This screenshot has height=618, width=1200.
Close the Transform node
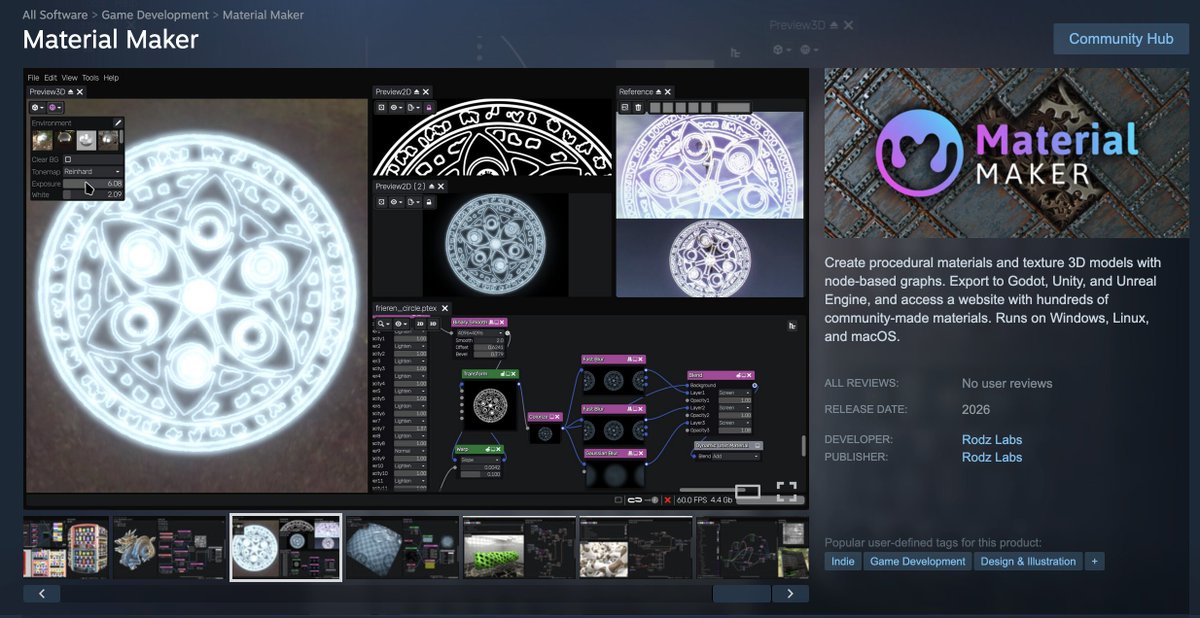tap(514, 373)
